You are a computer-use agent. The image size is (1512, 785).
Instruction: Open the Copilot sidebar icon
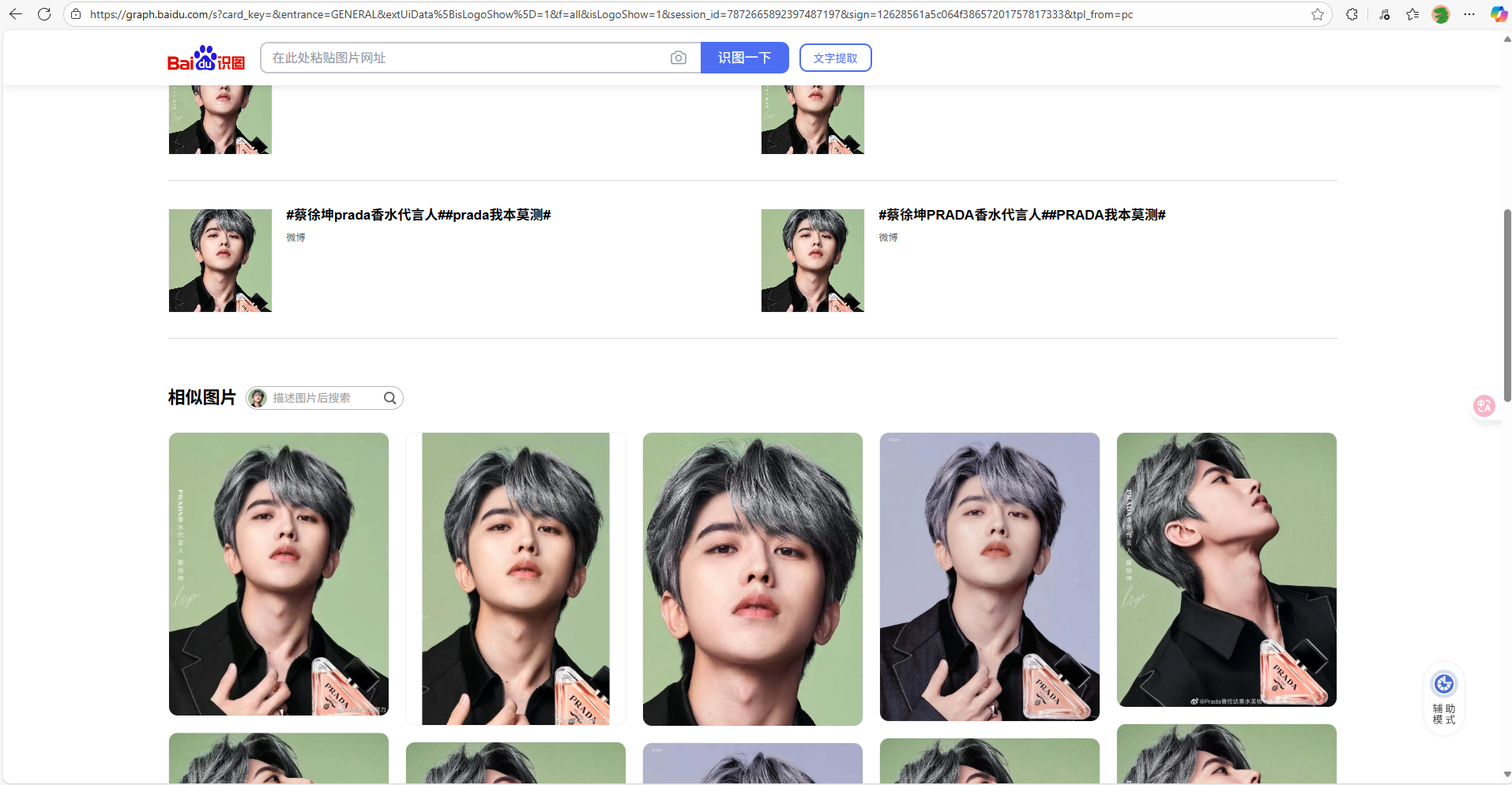point(1499,14)
